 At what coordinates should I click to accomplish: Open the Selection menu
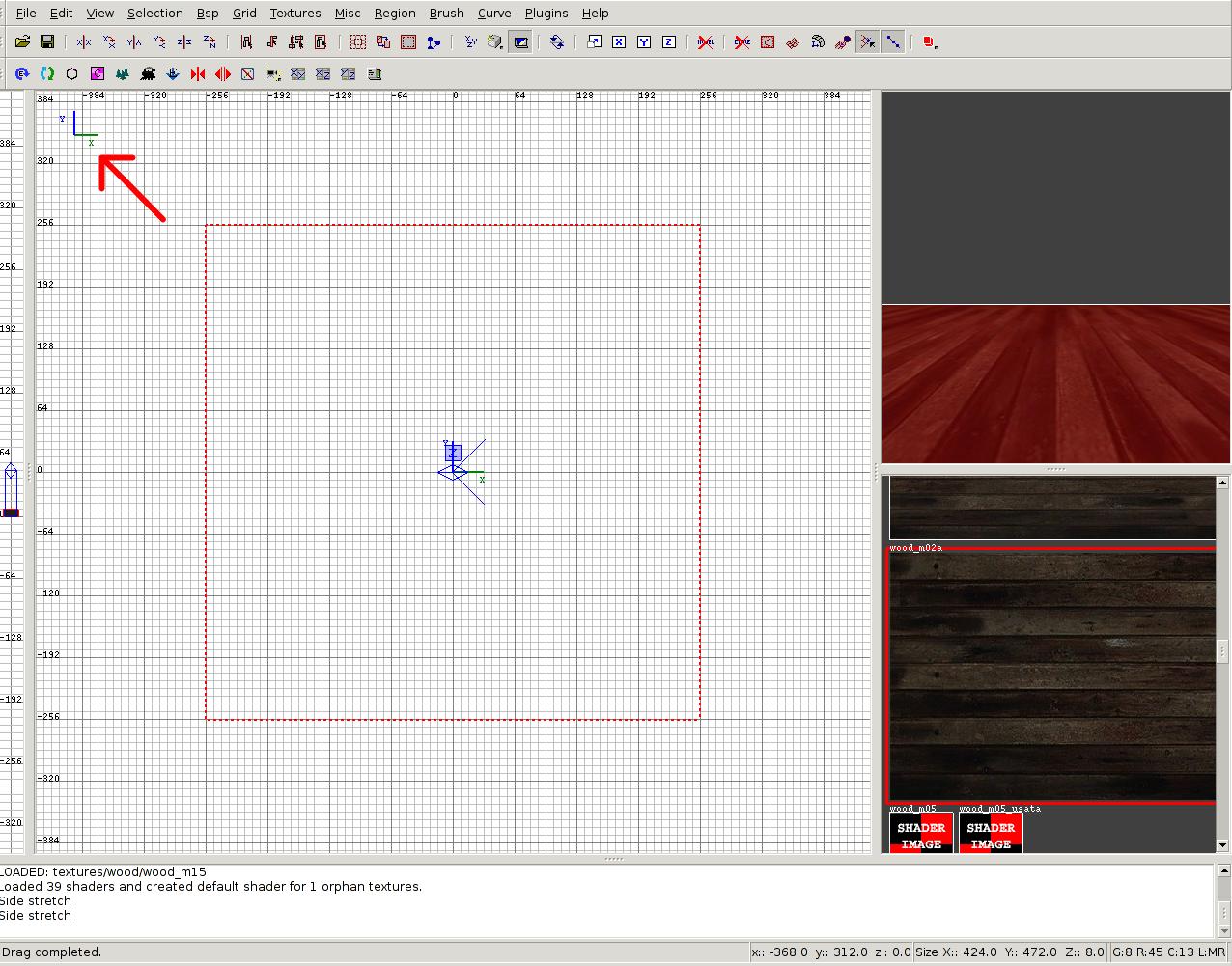tap(154, 13)
